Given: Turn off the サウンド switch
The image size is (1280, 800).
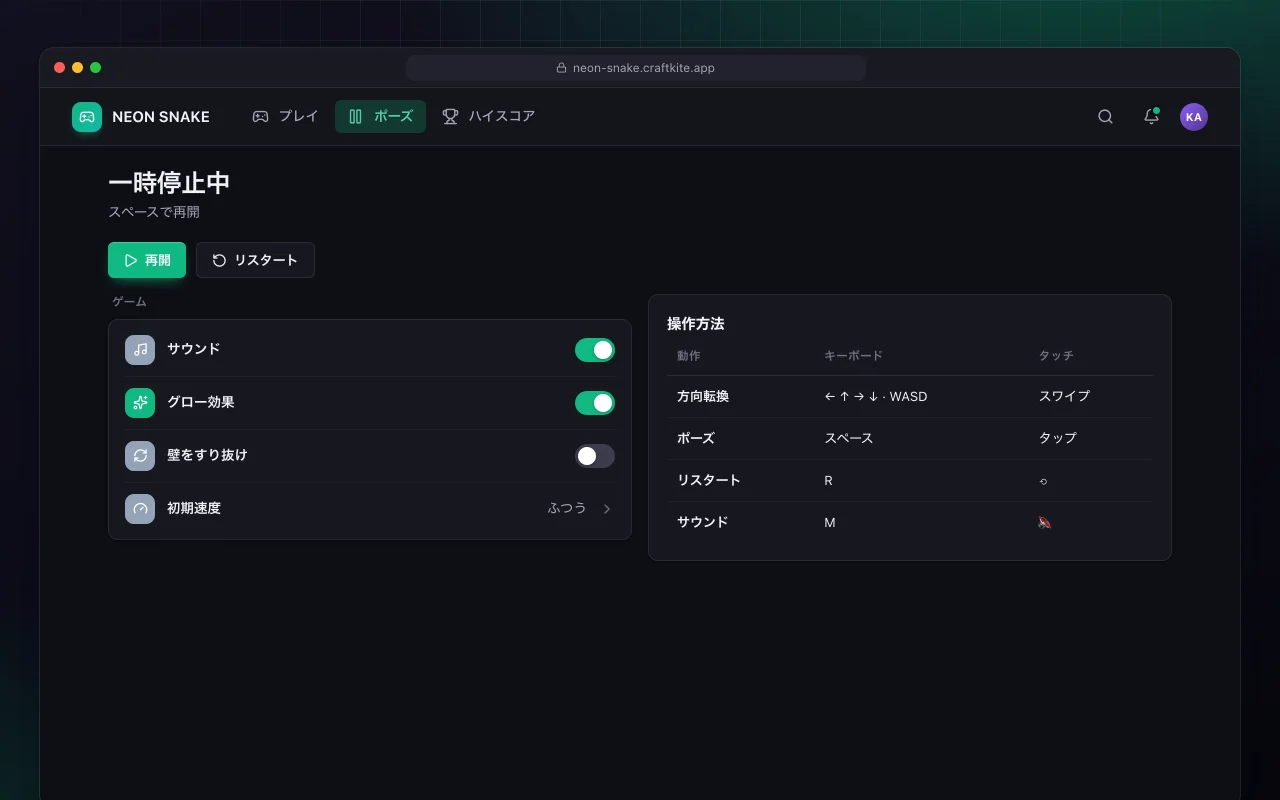Looking at the screenshot, I should pos(595,350).
